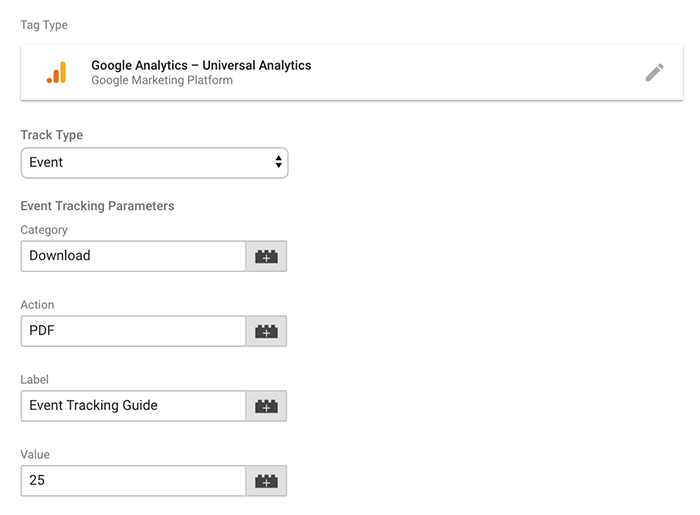Open variable picker beside Category field
Image resolution: width=700 pixels, height=515 pixels.
tap(266, 256)
